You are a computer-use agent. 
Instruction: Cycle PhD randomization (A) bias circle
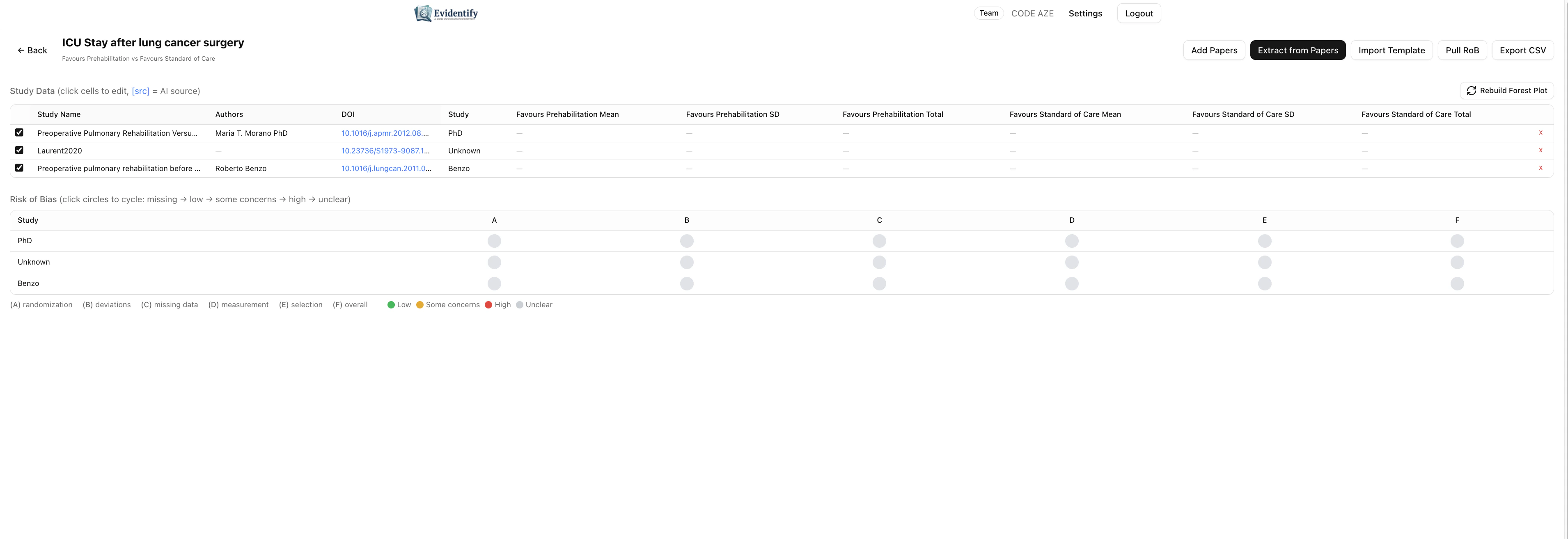pos(494,241)
